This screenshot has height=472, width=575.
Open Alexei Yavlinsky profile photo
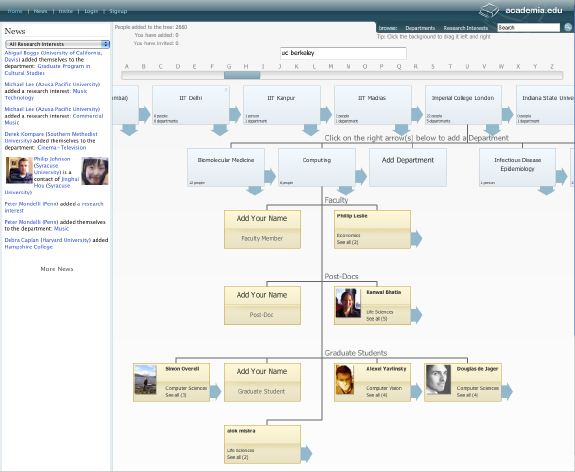(345, 379)
